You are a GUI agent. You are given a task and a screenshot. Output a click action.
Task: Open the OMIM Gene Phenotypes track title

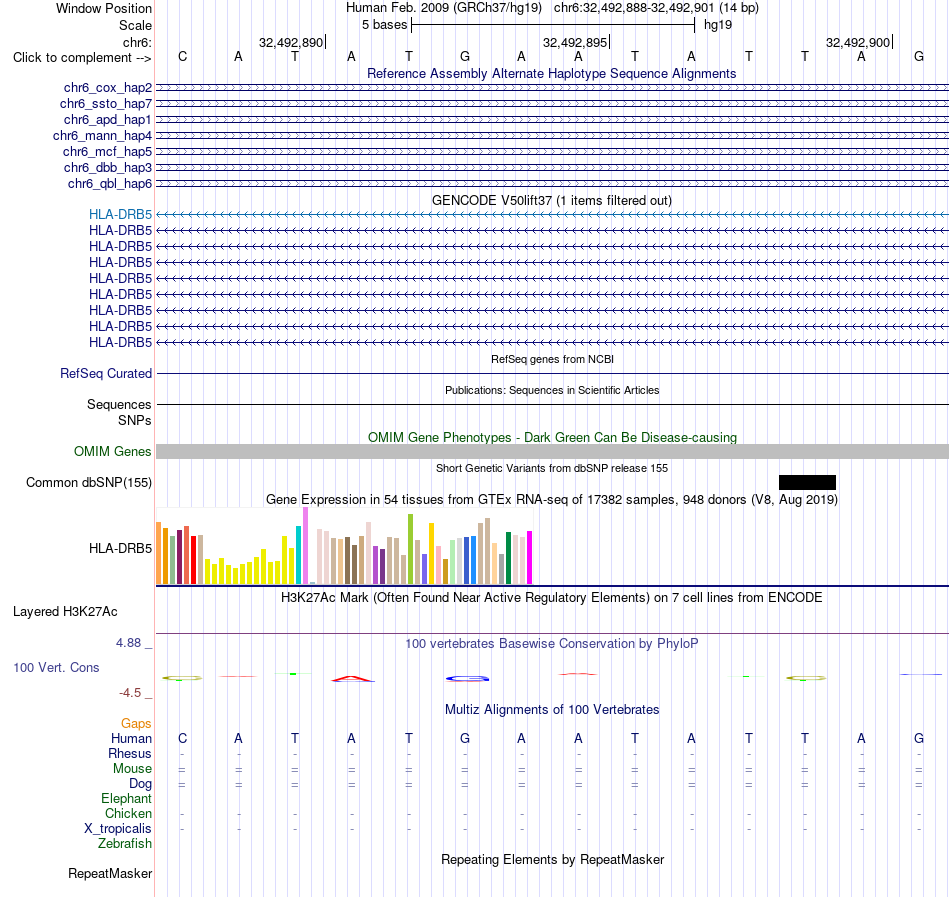point(552,437)
